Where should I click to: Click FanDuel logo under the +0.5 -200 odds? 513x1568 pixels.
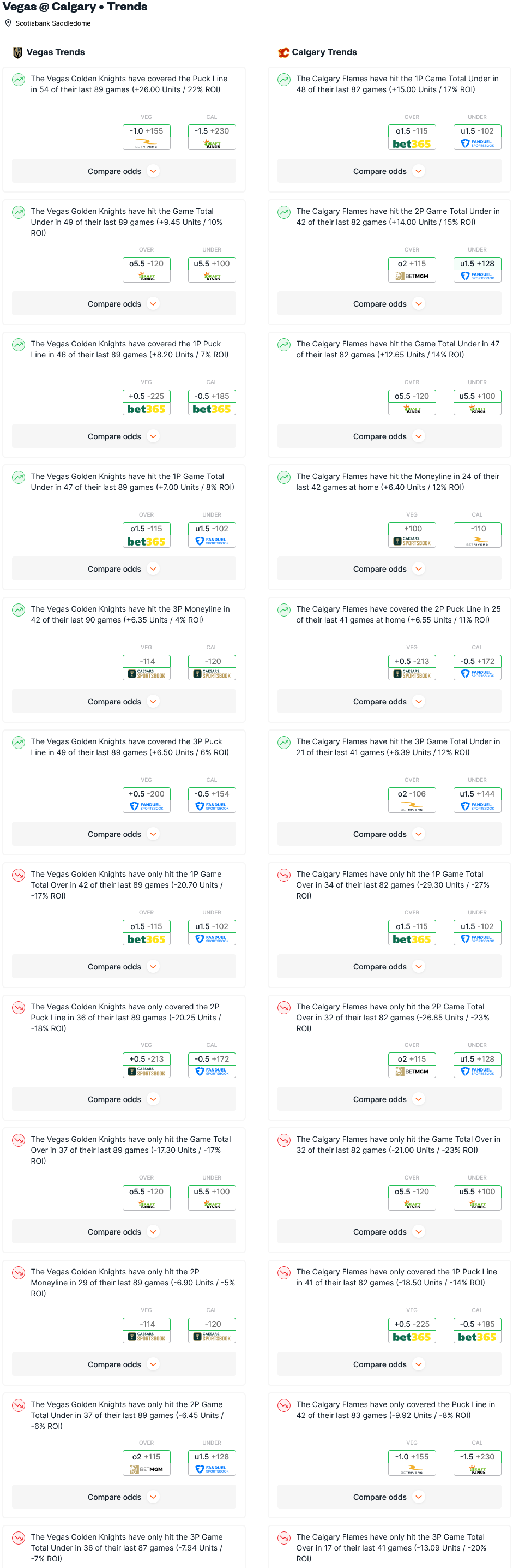[x=147, y=806]
